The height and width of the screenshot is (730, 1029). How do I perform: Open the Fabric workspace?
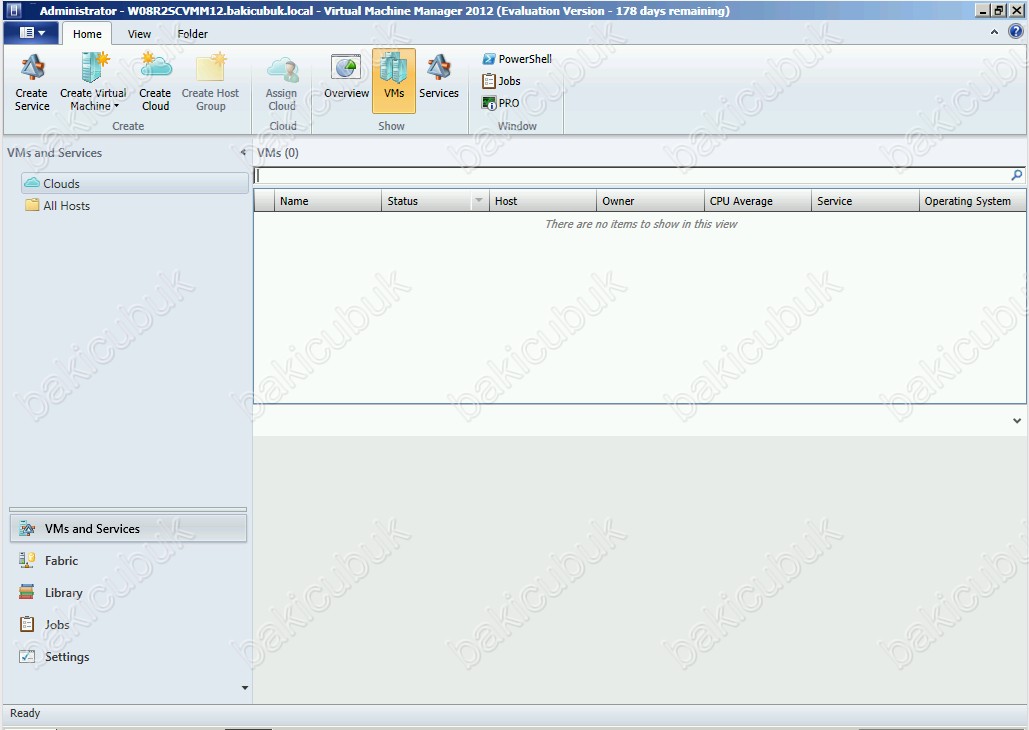[61, 561]
